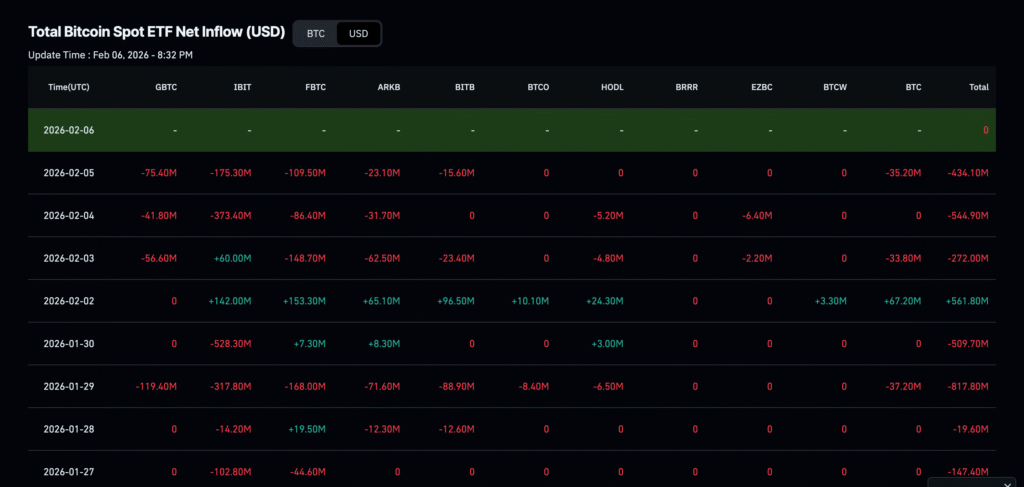Screen dimensions: 1024x487
Task: Click the IBIT column header
Action: 241,87
